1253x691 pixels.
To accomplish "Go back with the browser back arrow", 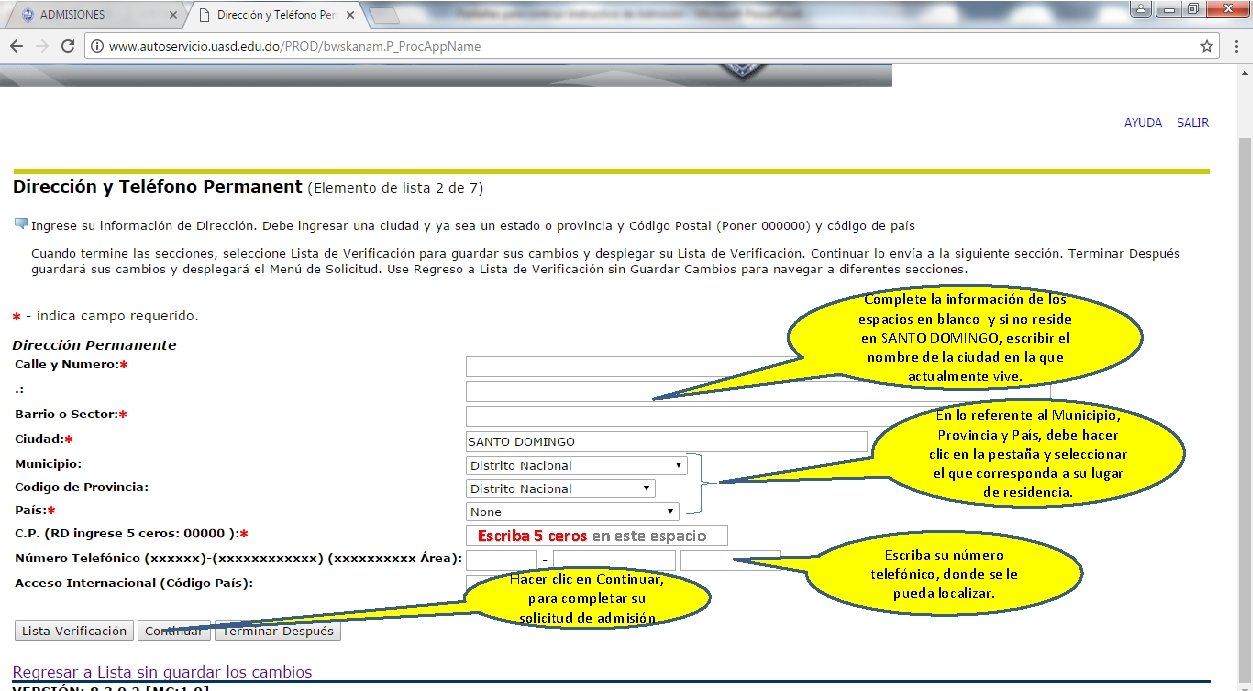I will (x=17, y=46).
